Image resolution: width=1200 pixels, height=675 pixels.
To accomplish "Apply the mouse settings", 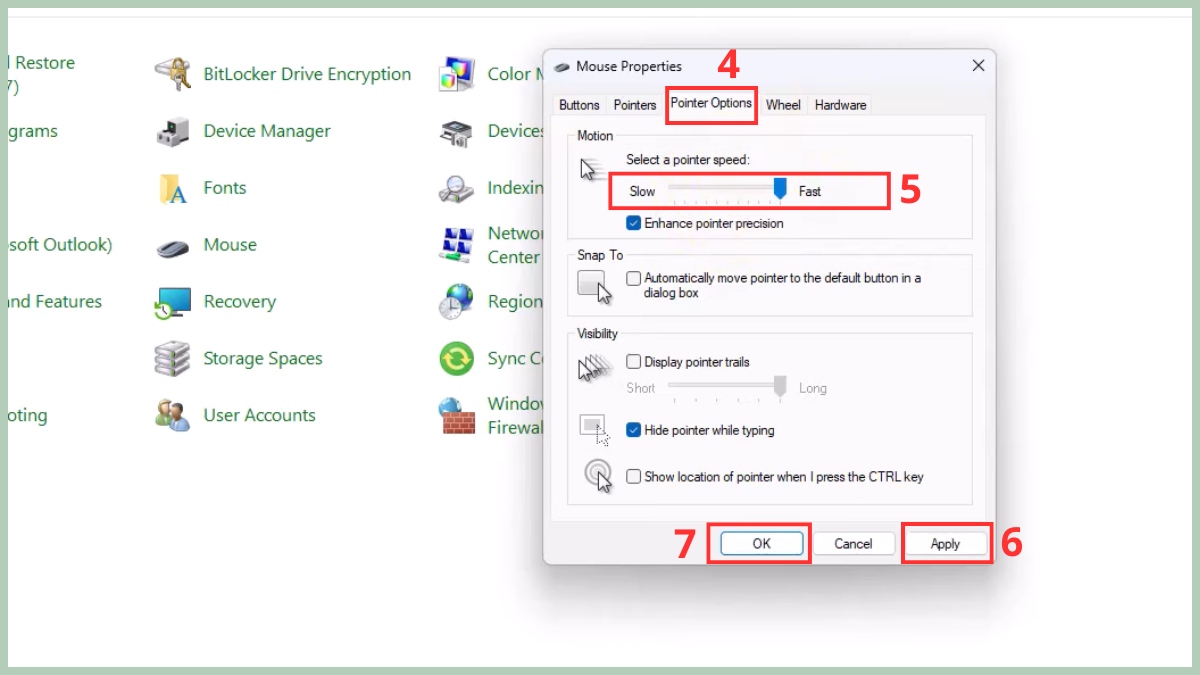I will (x=946, y=543).
